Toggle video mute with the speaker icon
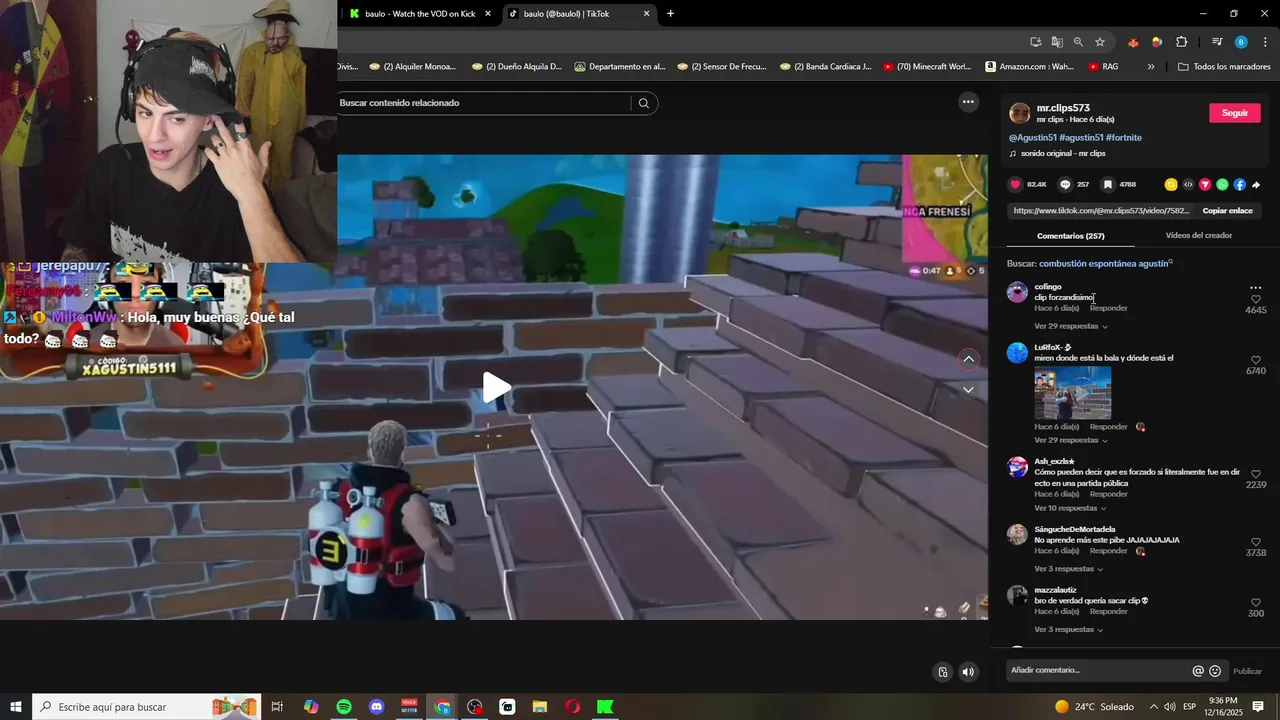Image resolution: width=1280 pixels, height=720 pixels. pos(968,672)
